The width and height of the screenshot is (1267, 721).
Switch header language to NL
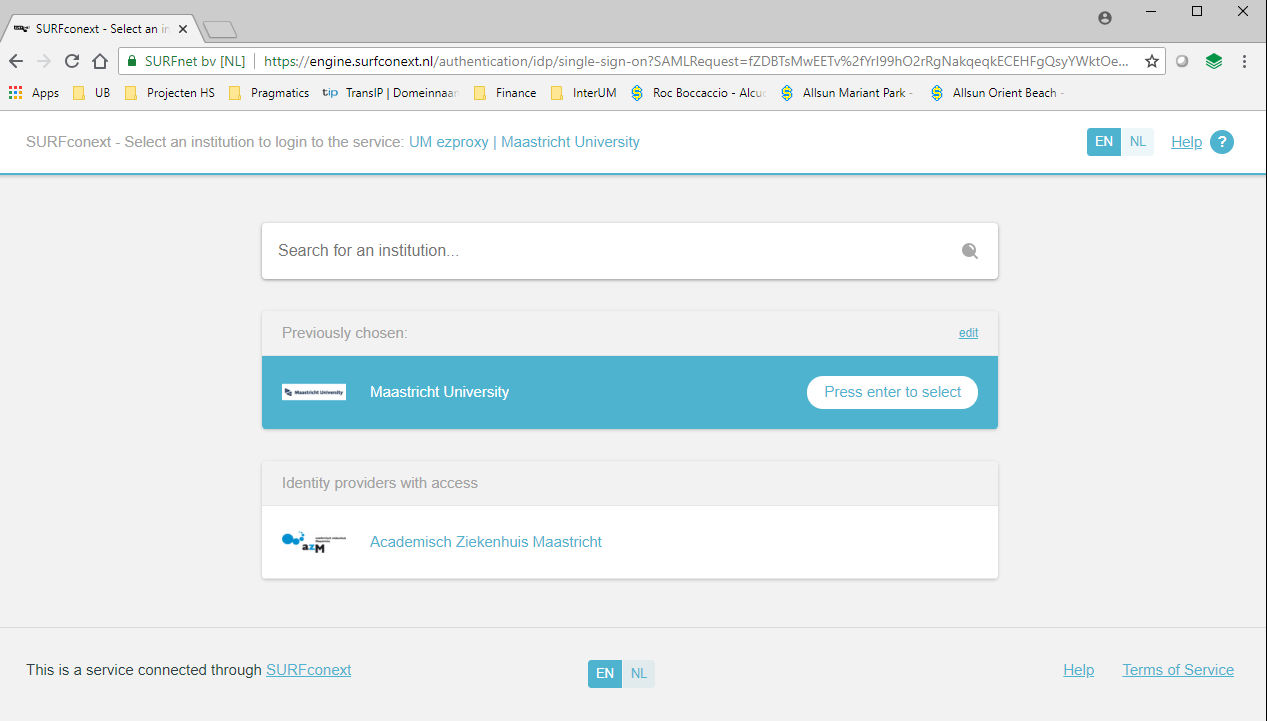(1138, 142)
